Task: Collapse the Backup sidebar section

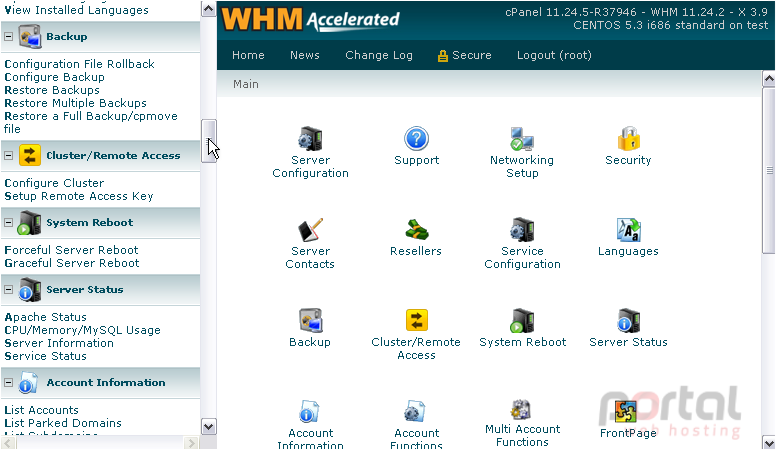Action: tap(8, 37)
